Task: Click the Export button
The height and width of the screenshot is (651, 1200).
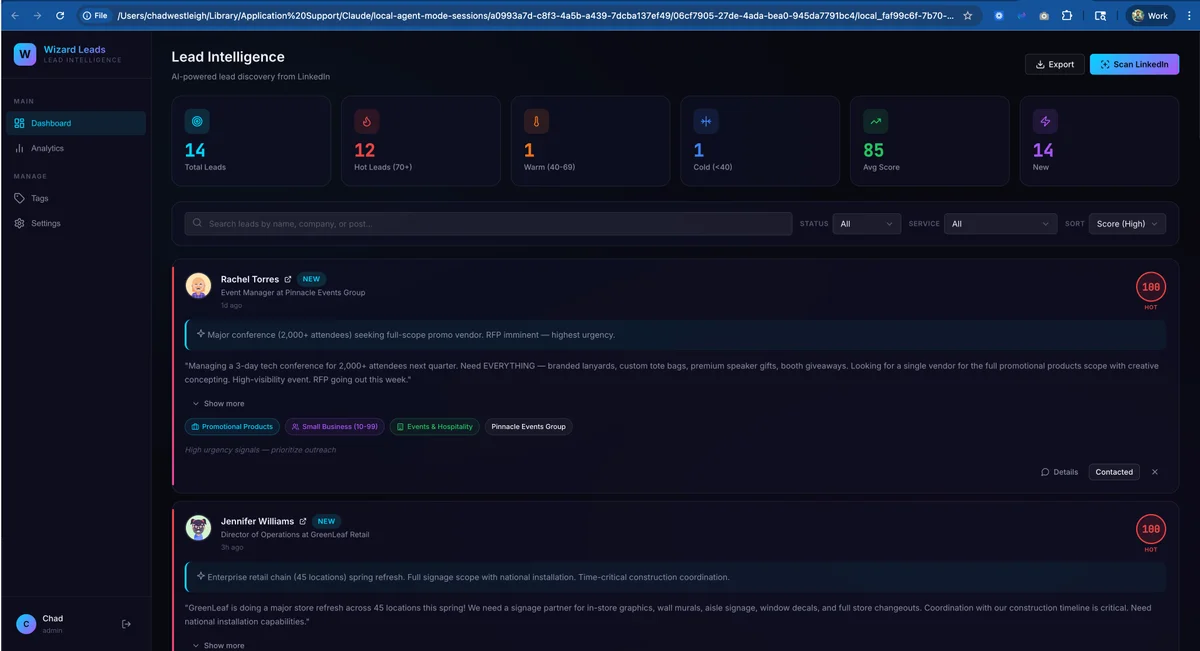Action: coord(1054,64)
